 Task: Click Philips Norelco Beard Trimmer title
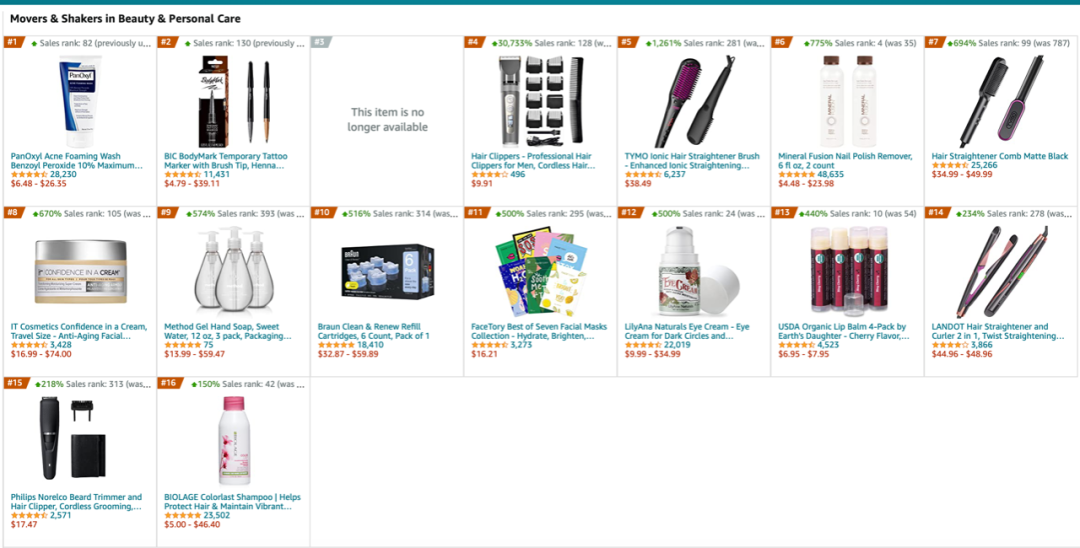pos(76,501)
